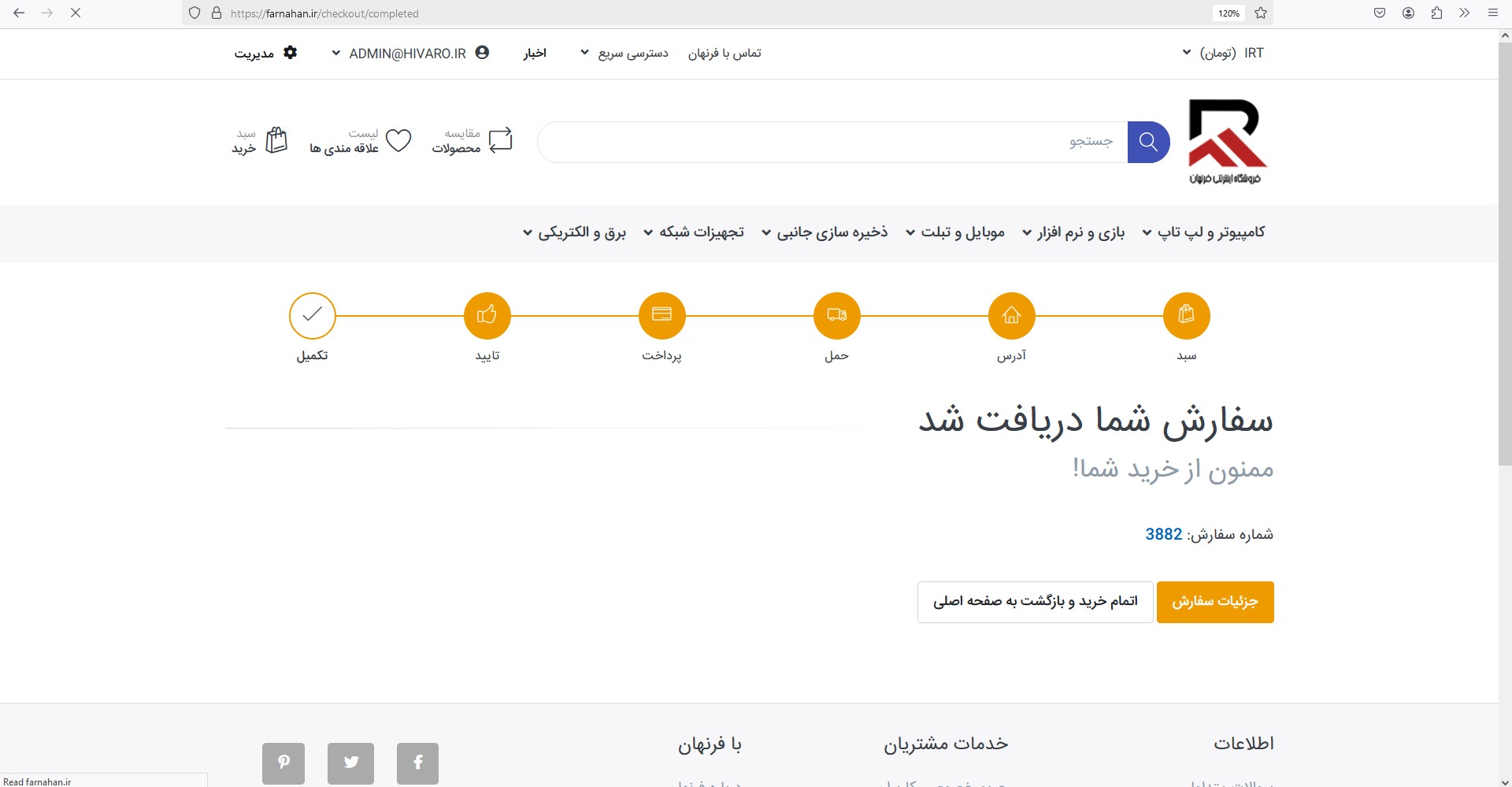Click the cart step icon labeled سبد
Image resolution: width=1512 pixels, height=787 pixels.
[1186, 316]
